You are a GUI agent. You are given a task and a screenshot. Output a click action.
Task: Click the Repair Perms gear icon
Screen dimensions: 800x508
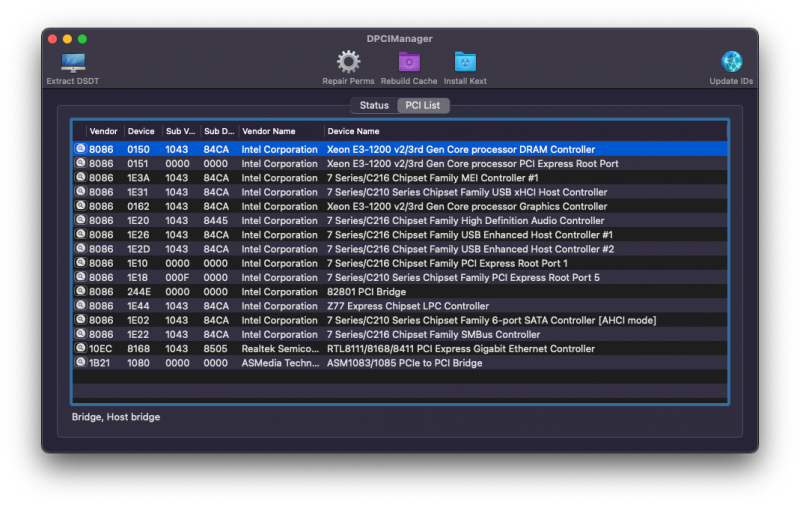(348, 62)
